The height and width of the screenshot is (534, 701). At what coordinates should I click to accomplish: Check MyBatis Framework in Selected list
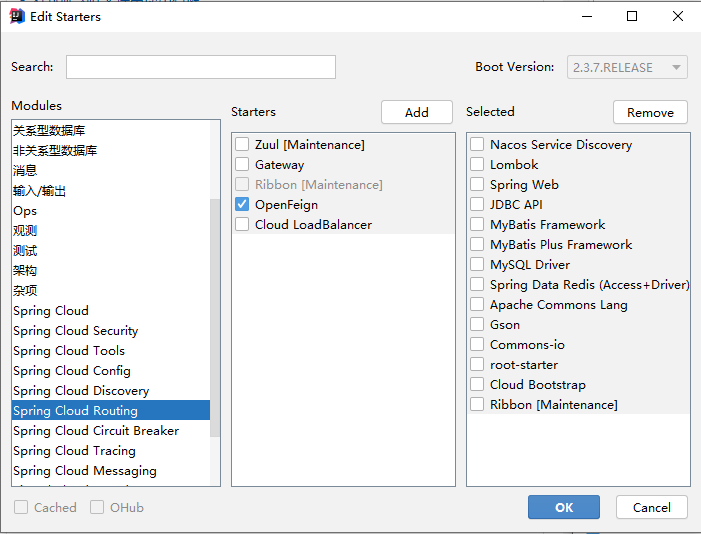tap(477, 225)
